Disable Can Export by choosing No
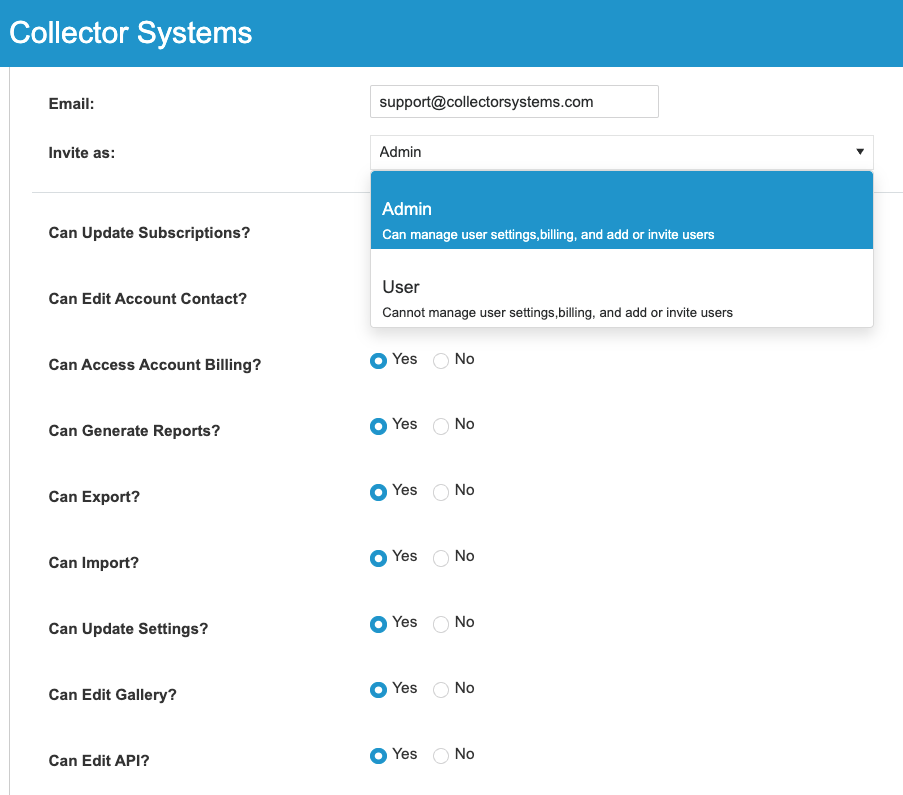 [x=441, y=492]
